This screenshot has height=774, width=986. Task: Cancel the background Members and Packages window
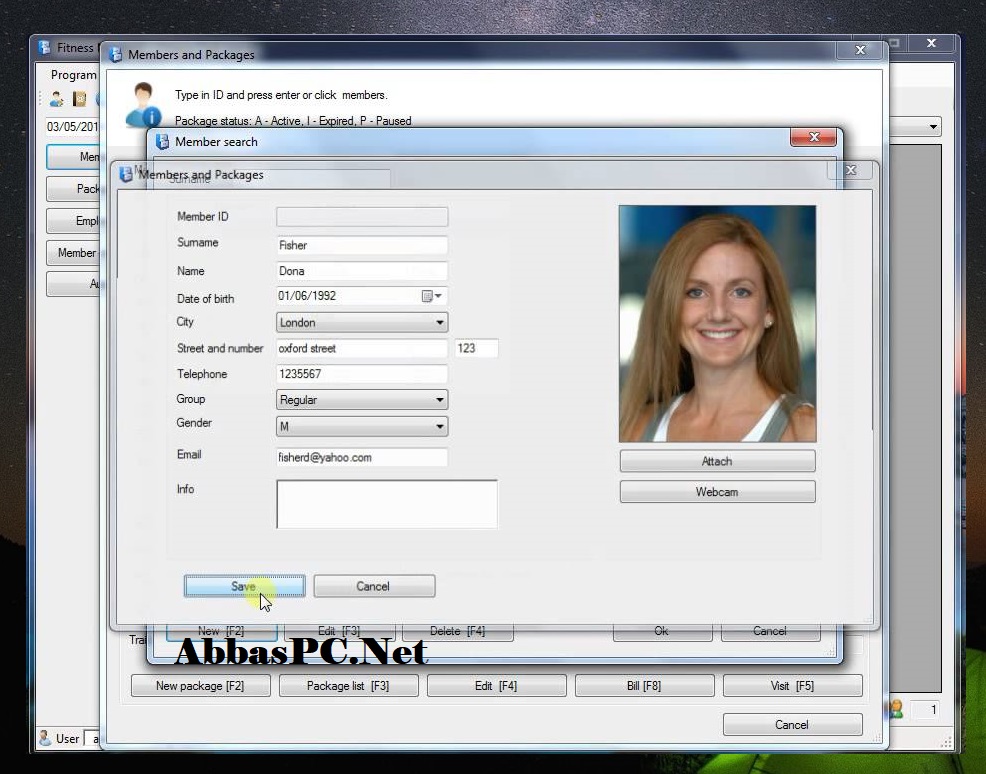792,724
